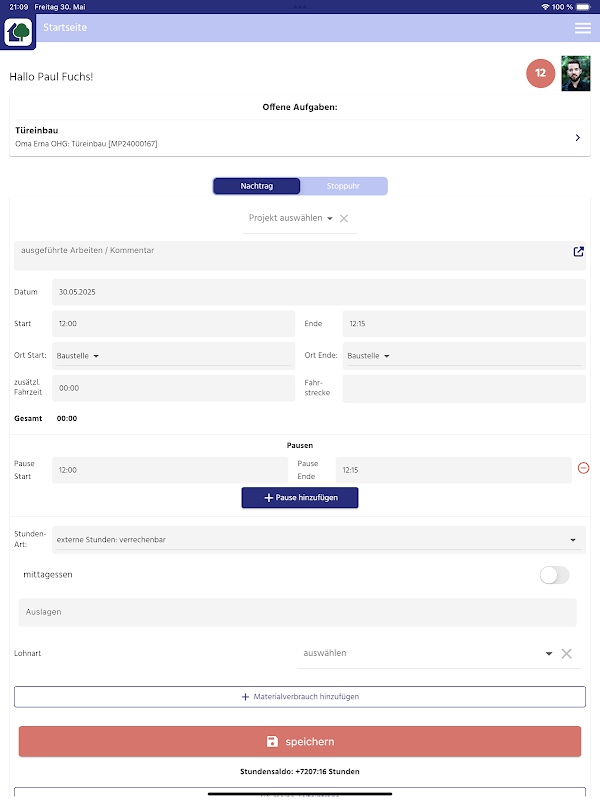The width and height of the screenshot is (600, 800).
Task: Remove the pause entry with minus icon
Action: (584, 468)
